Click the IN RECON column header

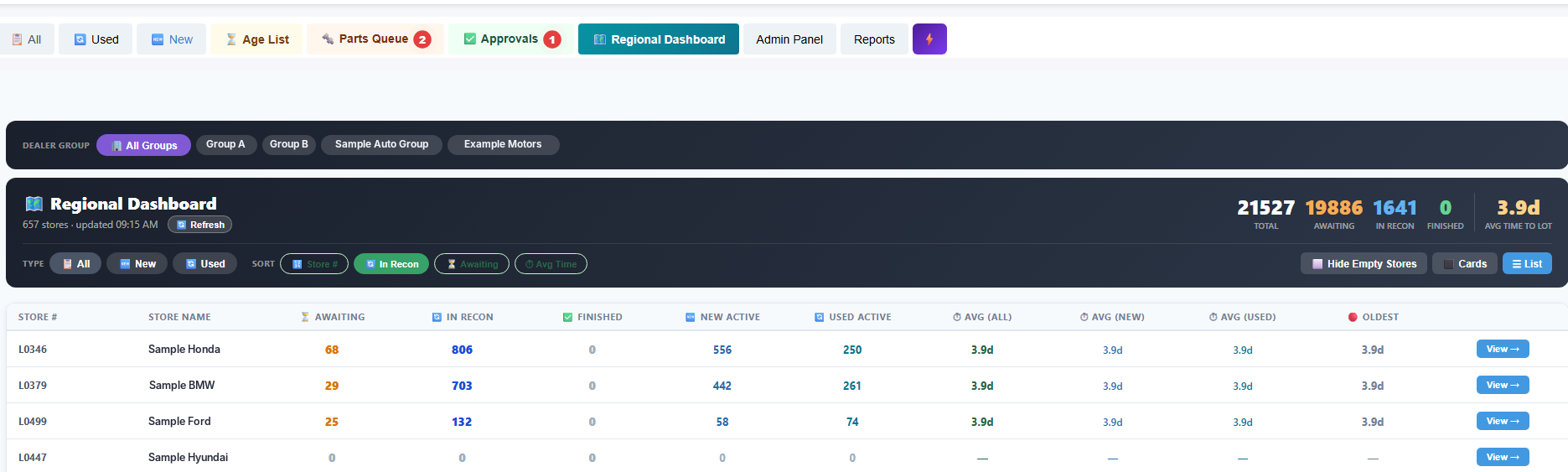[463, 317]
